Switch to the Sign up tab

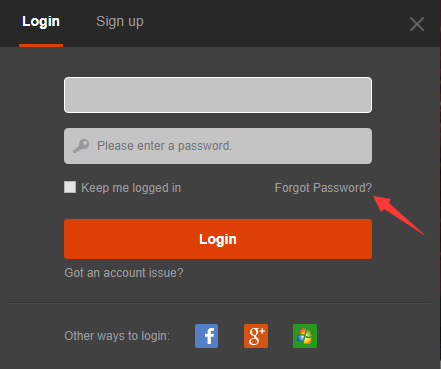120,22
